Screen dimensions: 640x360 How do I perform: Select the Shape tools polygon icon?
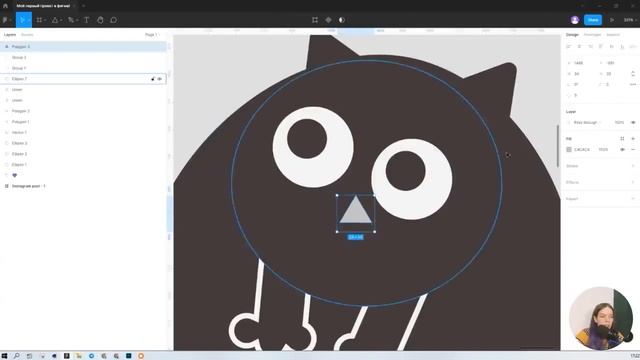click(55, 20)
